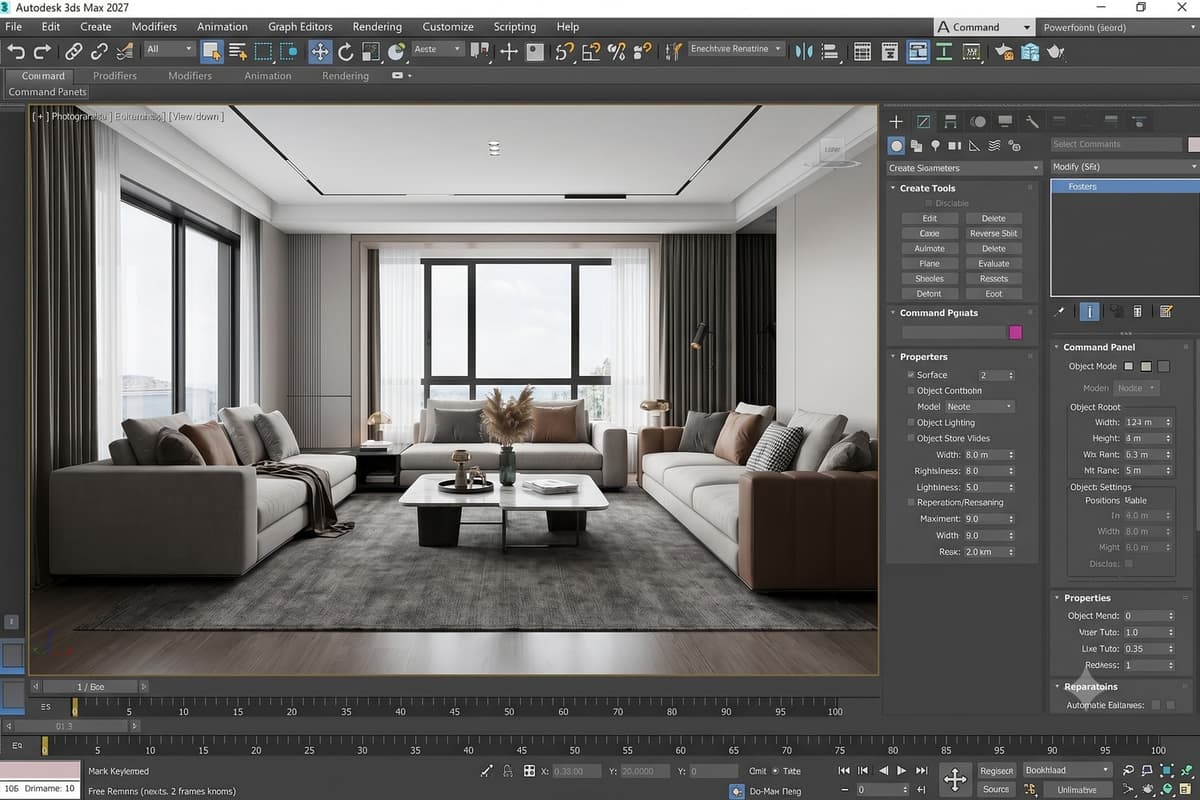1200x800 pixels.
Task: Toggle the Disclos checkbox under Object Settings
Action: coord(1129,563)
